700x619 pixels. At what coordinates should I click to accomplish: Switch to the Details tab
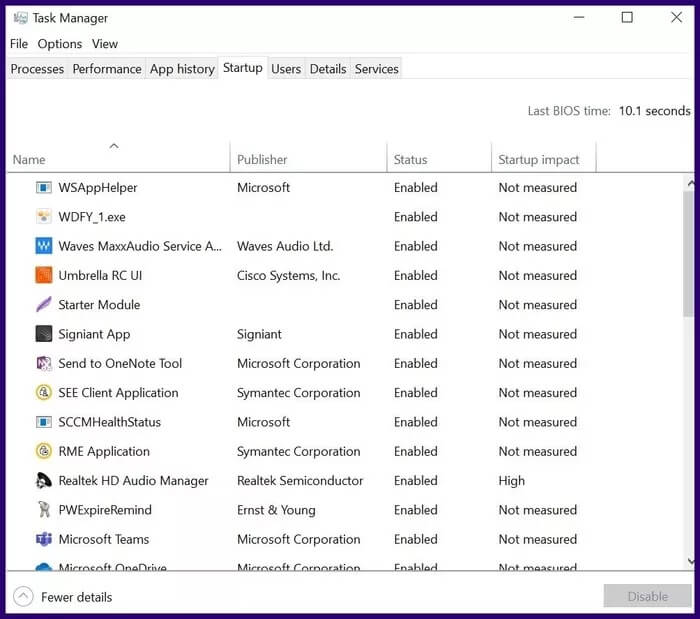[x=328, y=69]
